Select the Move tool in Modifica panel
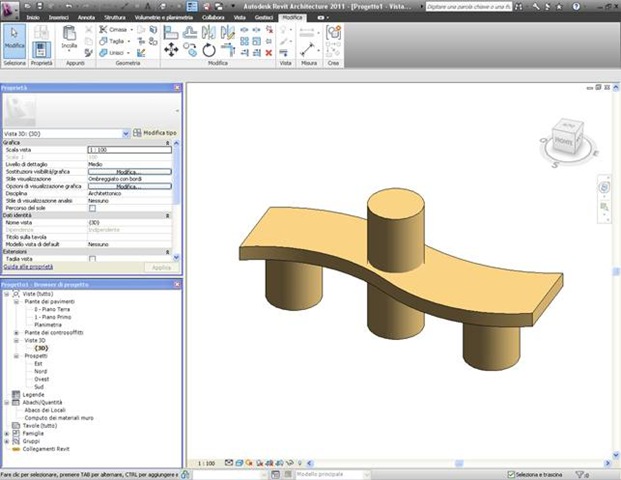Screen dimensions: 621x480 [170, 49]
